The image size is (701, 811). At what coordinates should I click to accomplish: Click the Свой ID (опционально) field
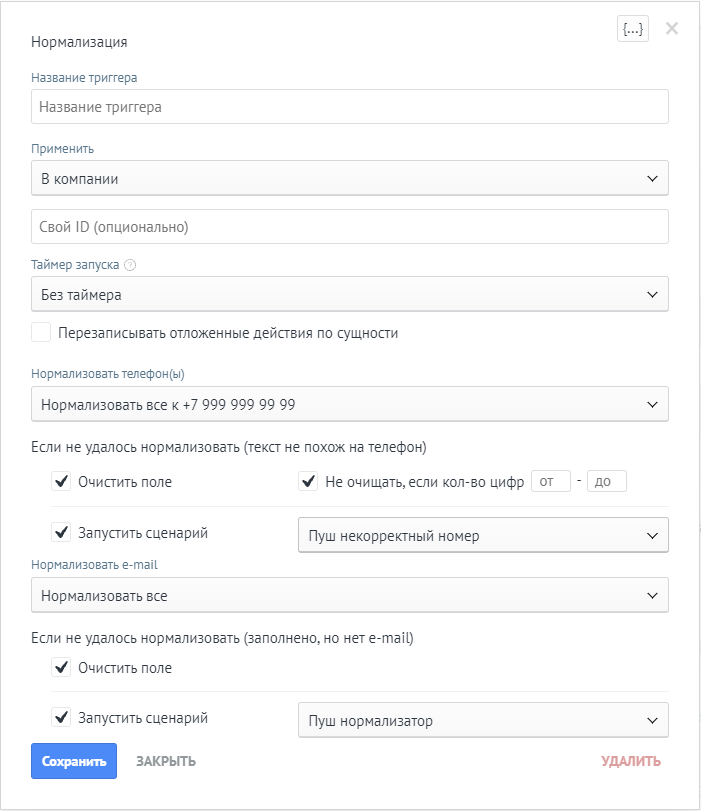pos(349,226)
